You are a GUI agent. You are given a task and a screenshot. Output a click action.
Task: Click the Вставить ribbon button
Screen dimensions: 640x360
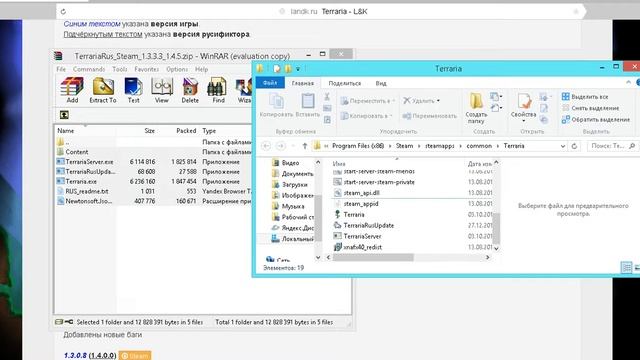pos(308,105)
